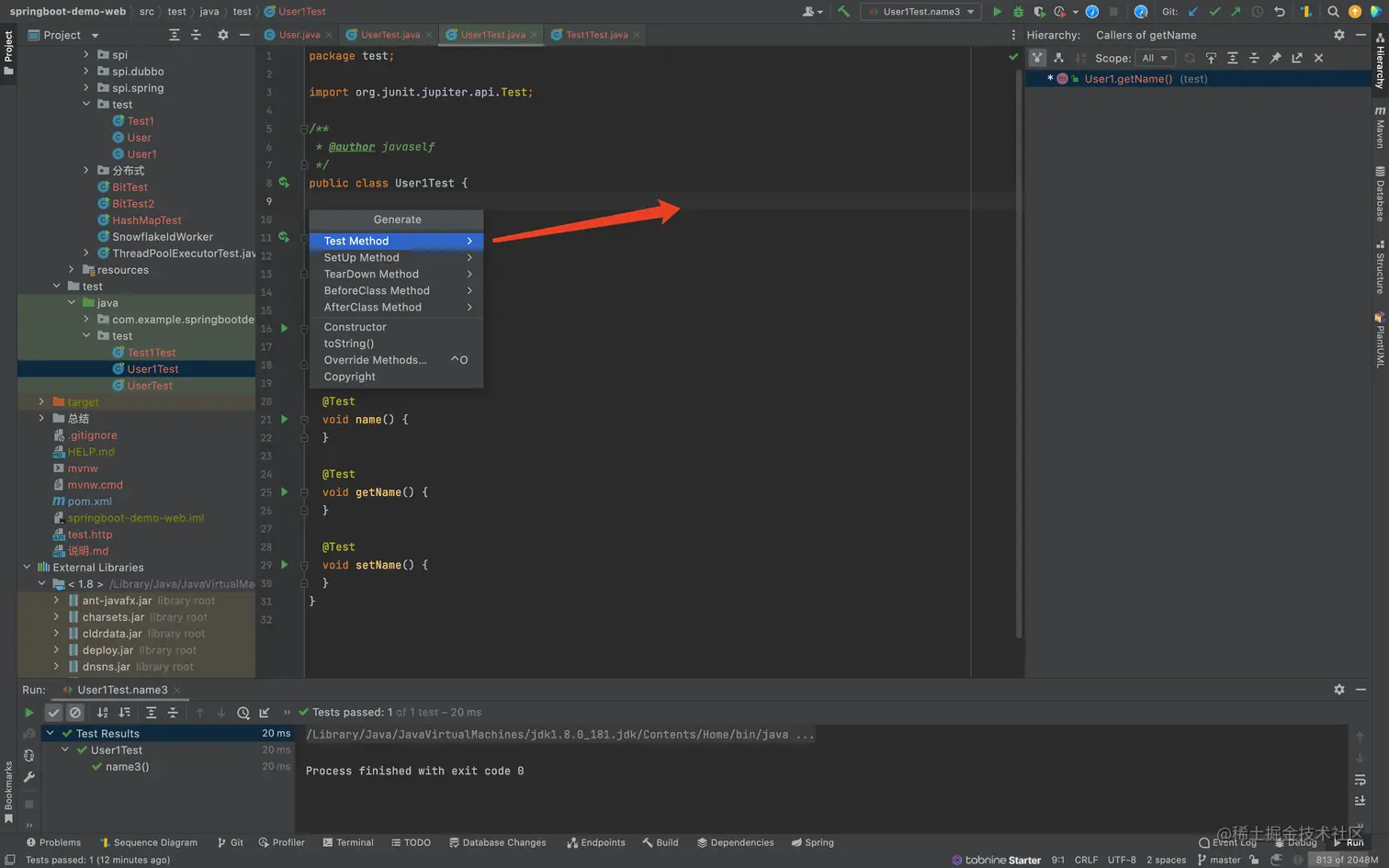Select SetUp Method in Generate menu
Image resolution: width=1389 pixels, height=868 pixels.
click(396, 257)
